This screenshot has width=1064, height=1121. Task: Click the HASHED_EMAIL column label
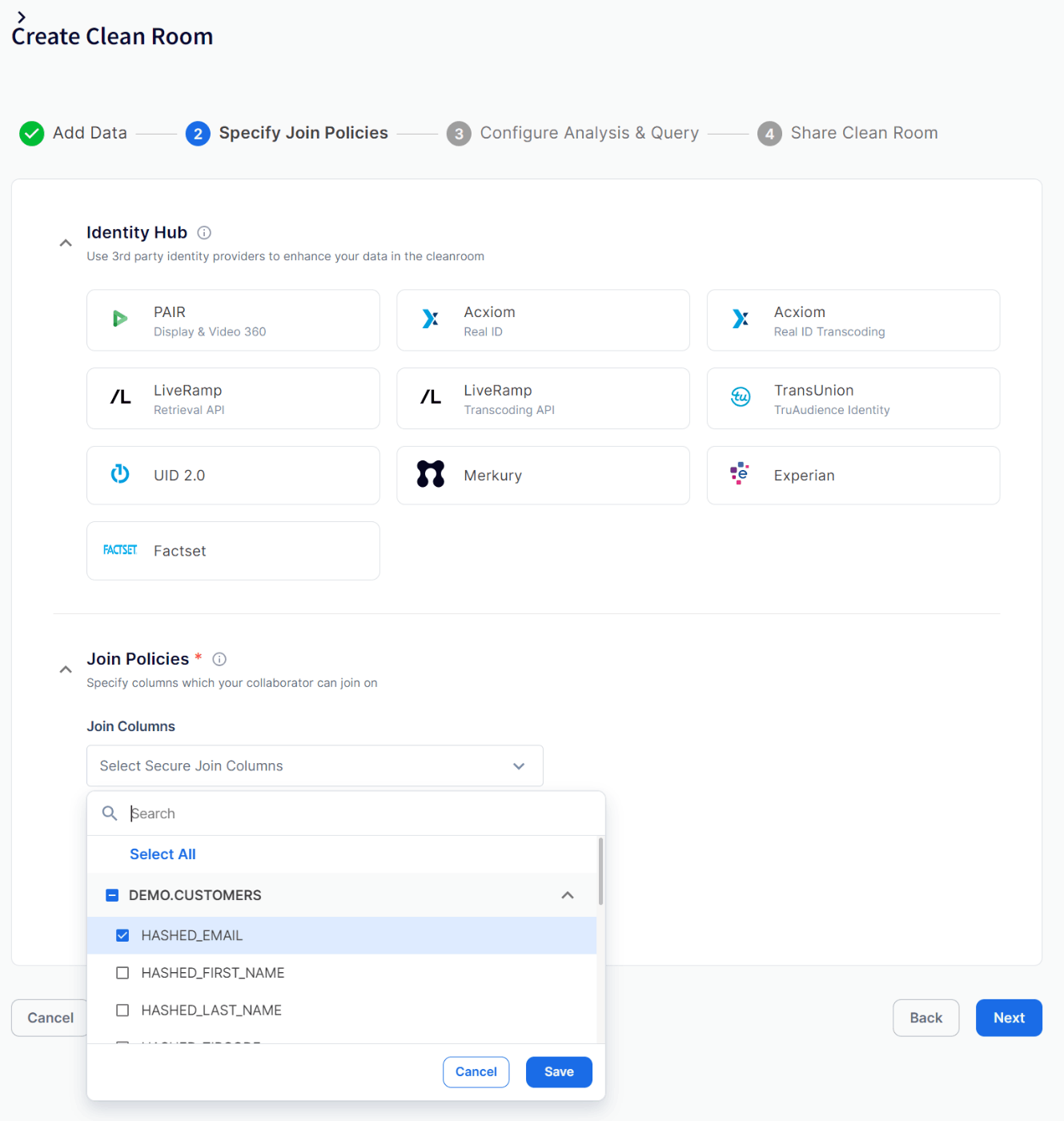192,936
